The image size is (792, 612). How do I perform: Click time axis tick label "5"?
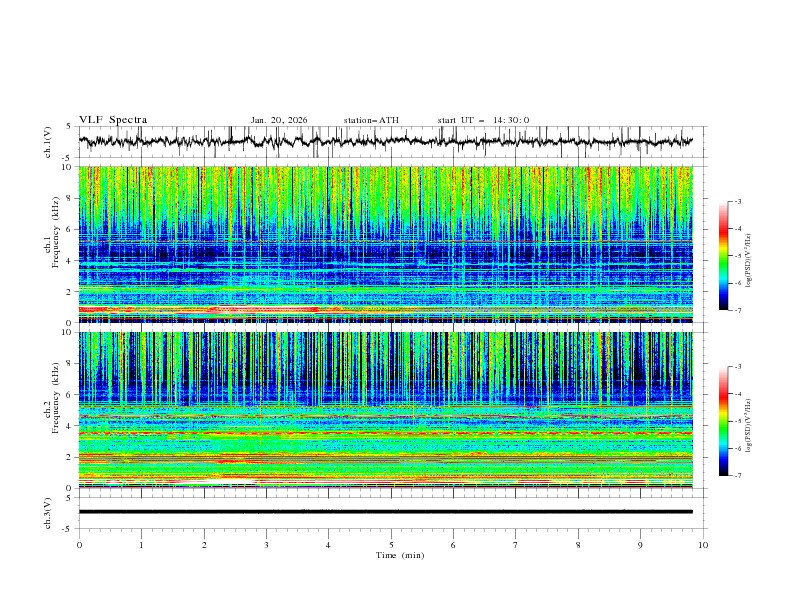tap(391, 545)
